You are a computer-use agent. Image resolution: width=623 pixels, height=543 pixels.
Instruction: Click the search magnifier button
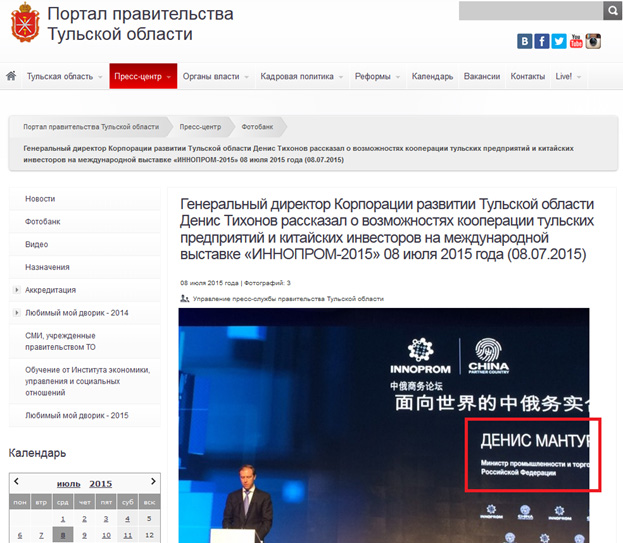[612, 11]
